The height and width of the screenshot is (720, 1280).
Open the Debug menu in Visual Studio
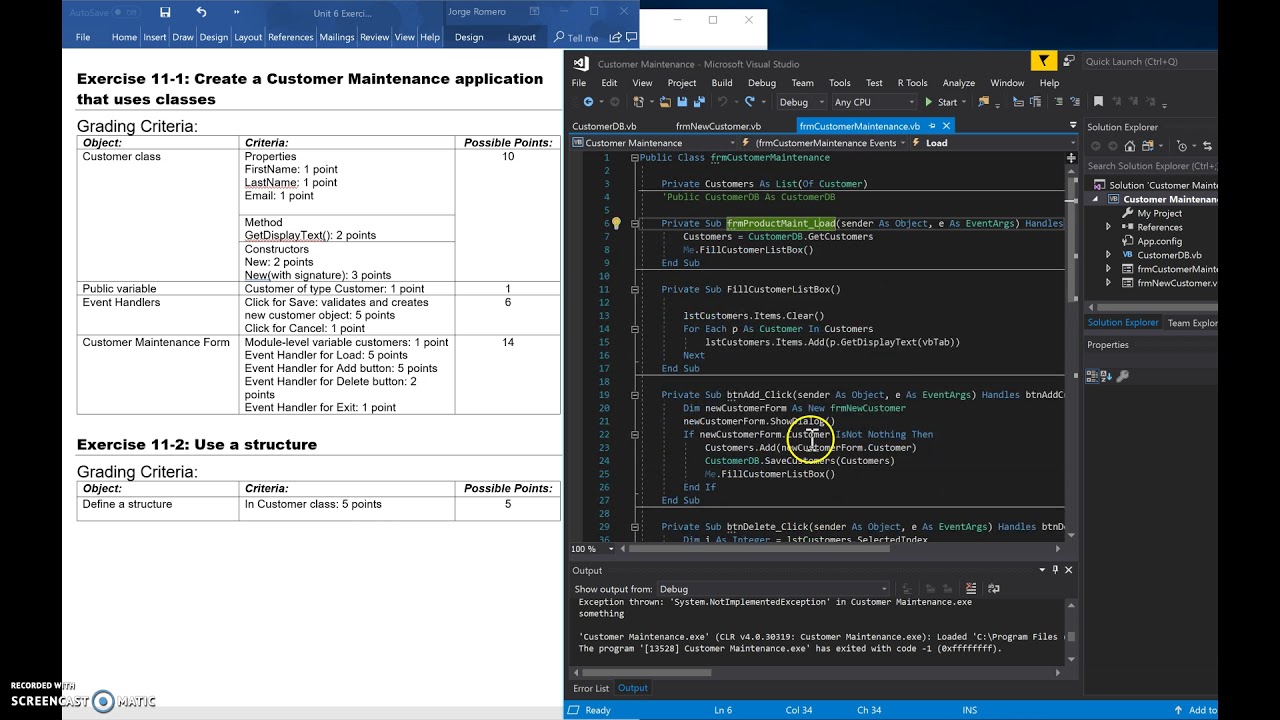tap(762, 83)
